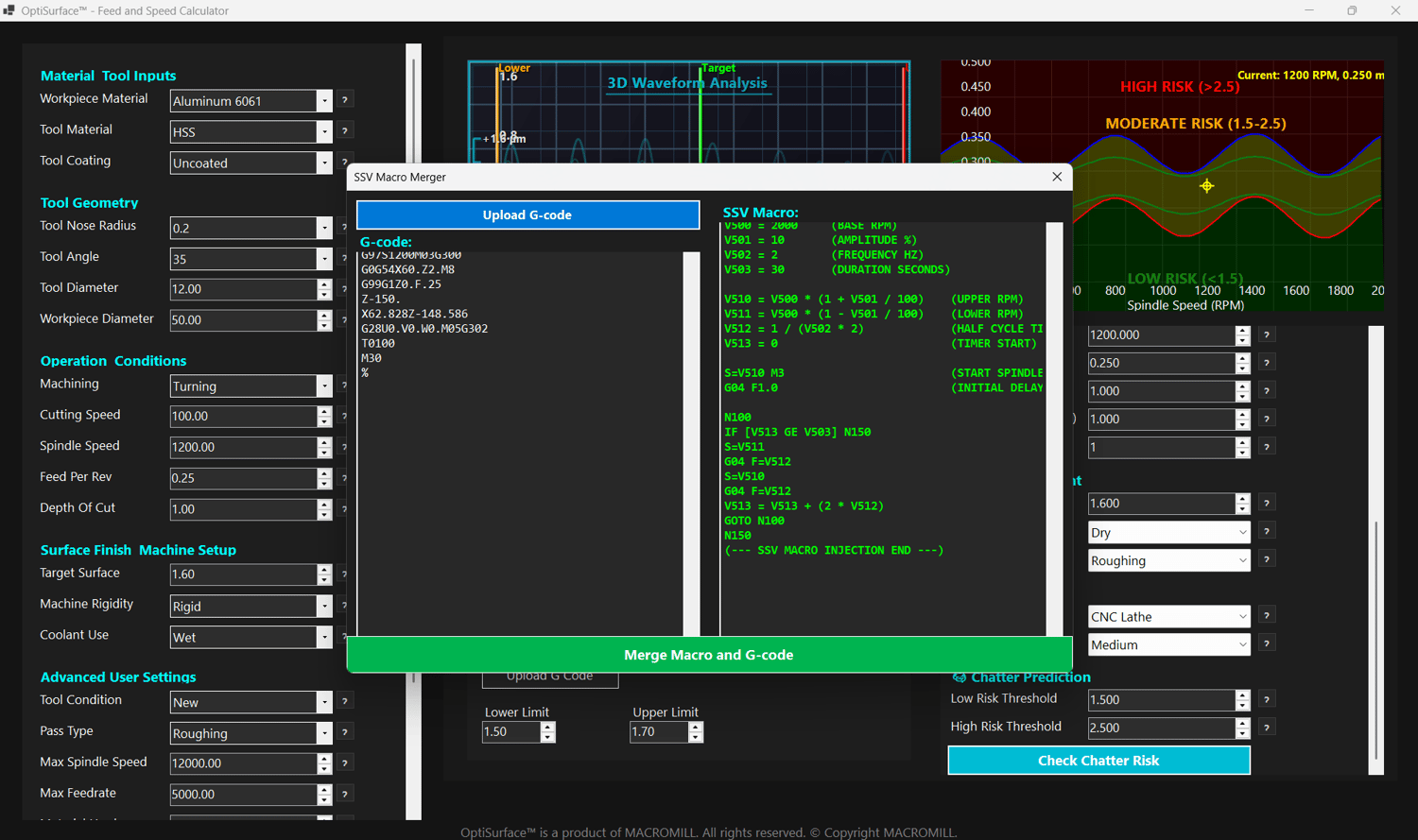Increase the Lower Limit stepper value
The image size is (1418, 840).
548,727
